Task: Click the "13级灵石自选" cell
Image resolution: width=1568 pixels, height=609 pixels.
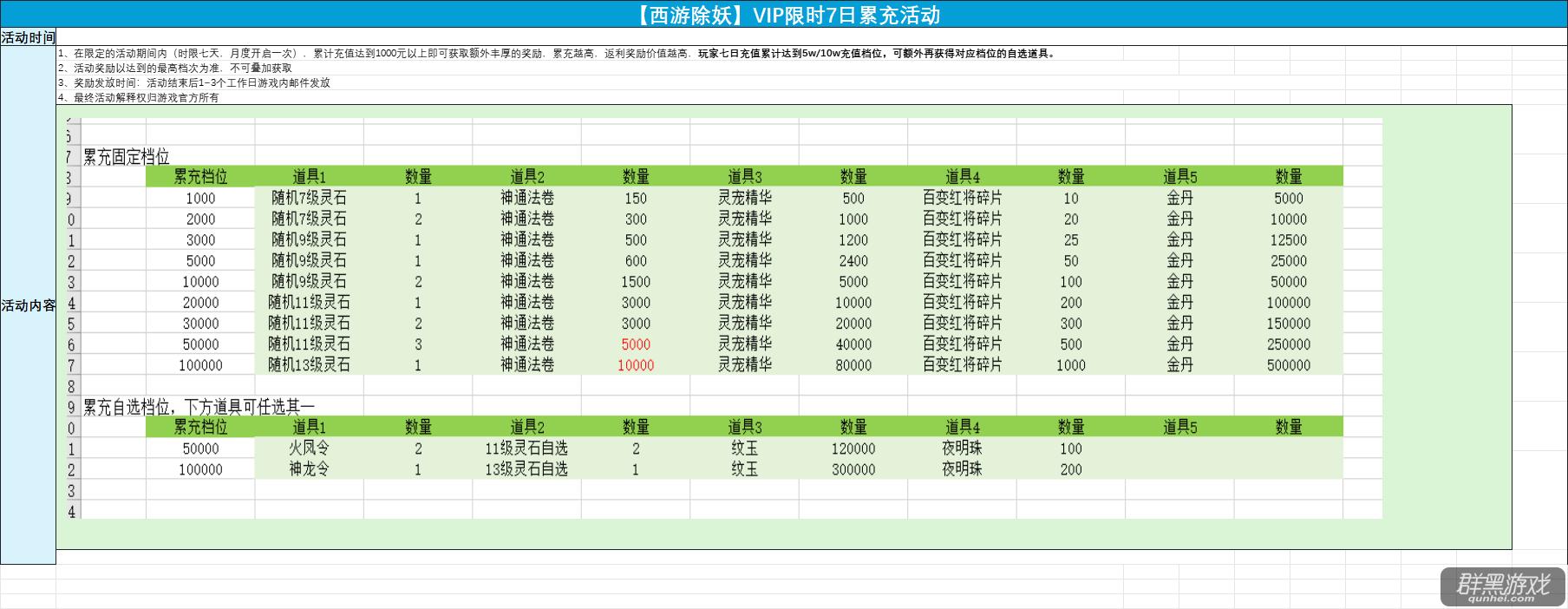Action: (x=527, y=468)
